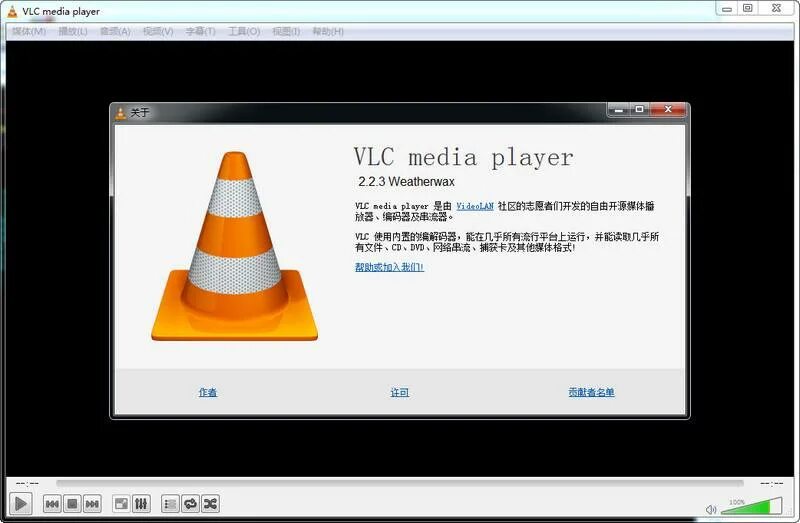Skip to the previous media track

[52, 504]
